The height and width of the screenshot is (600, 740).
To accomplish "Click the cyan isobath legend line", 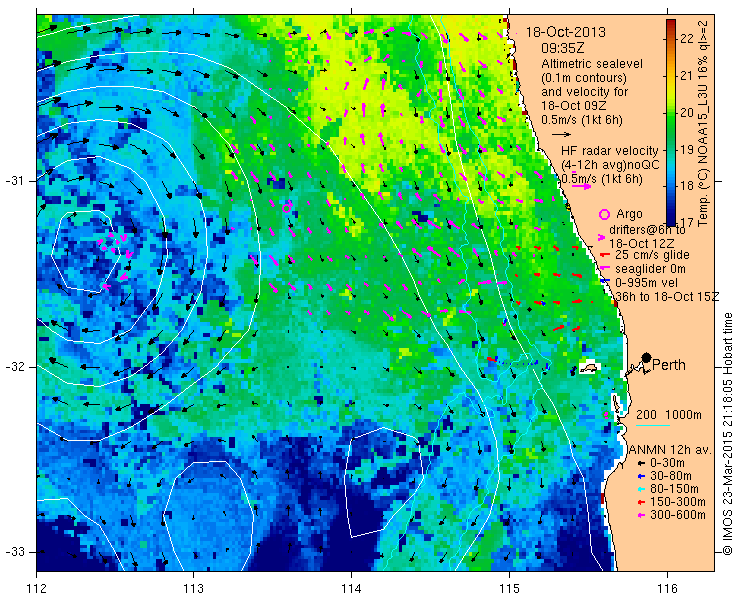I will coord(653,426).
